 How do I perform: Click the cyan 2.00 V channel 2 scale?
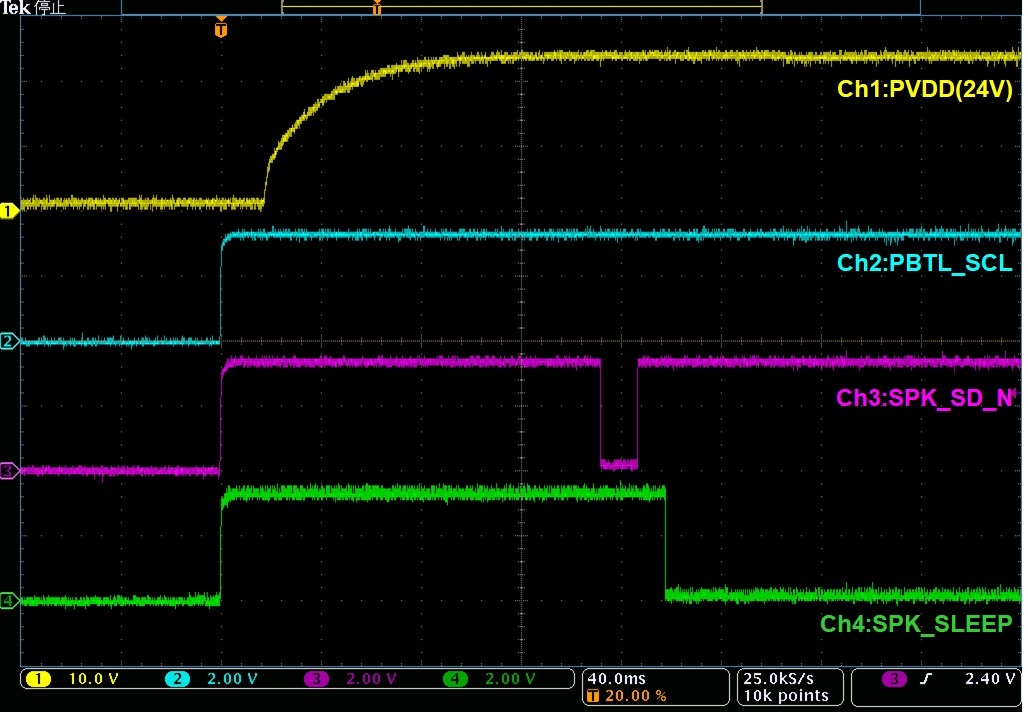(233, 679)
